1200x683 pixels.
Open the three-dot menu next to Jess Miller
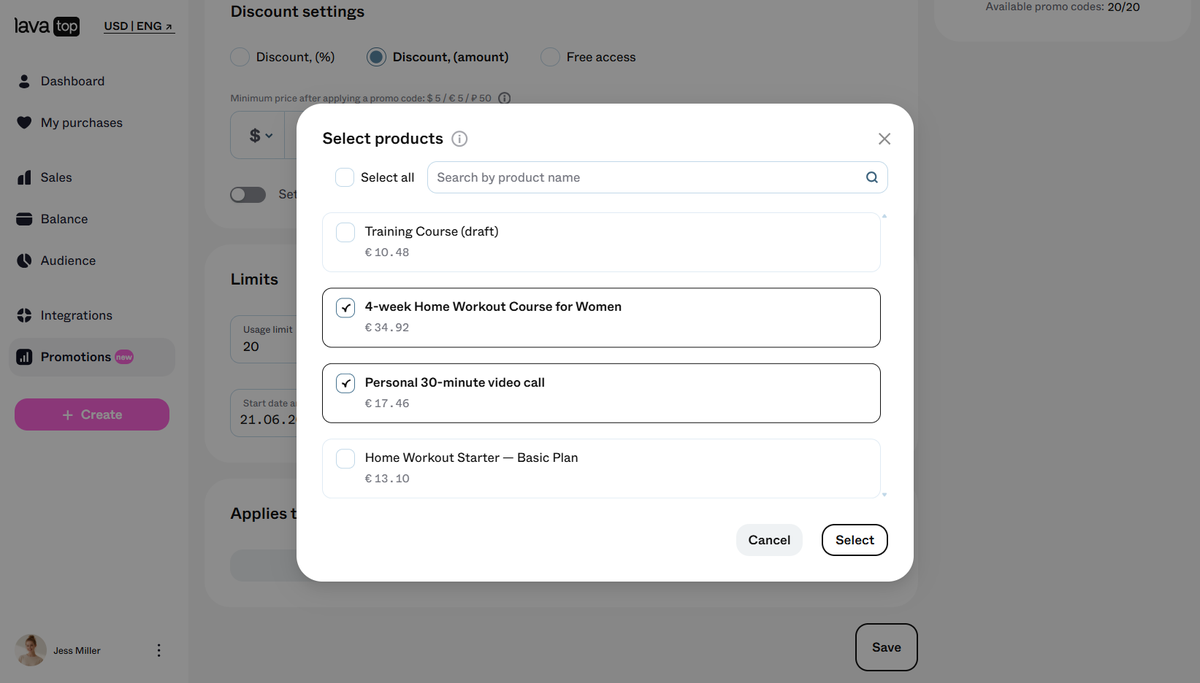(x=159, y=650)
